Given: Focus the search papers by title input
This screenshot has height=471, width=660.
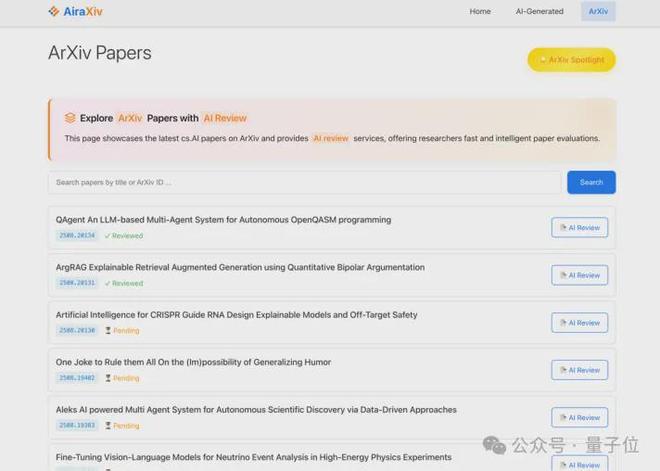Looking at the screenshot, I should (305, 182).
